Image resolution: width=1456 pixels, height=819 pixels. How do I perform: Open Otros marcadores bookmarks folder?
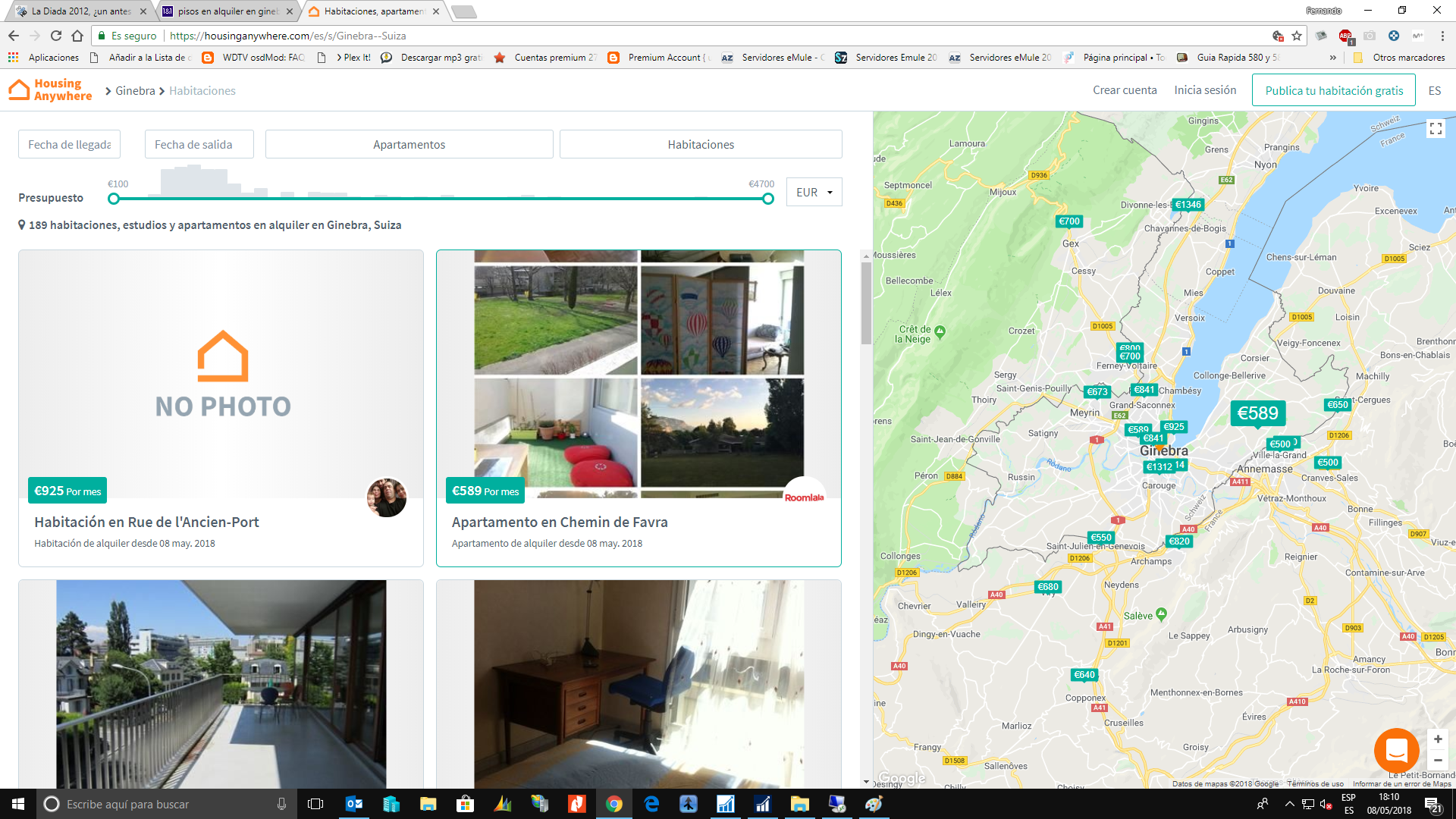(x=1399, y=58)
